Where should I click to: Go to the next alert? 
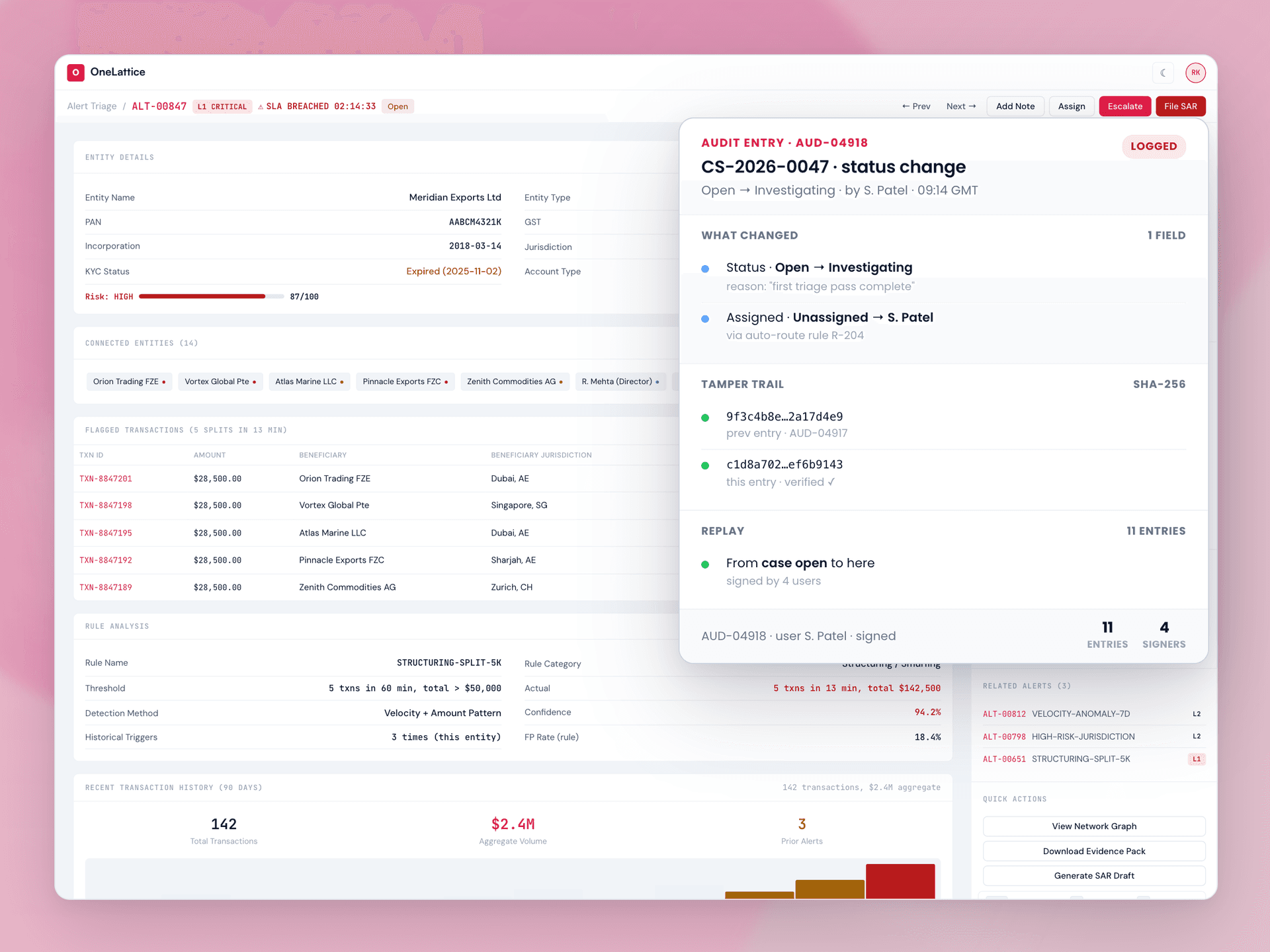coord(961,106)
